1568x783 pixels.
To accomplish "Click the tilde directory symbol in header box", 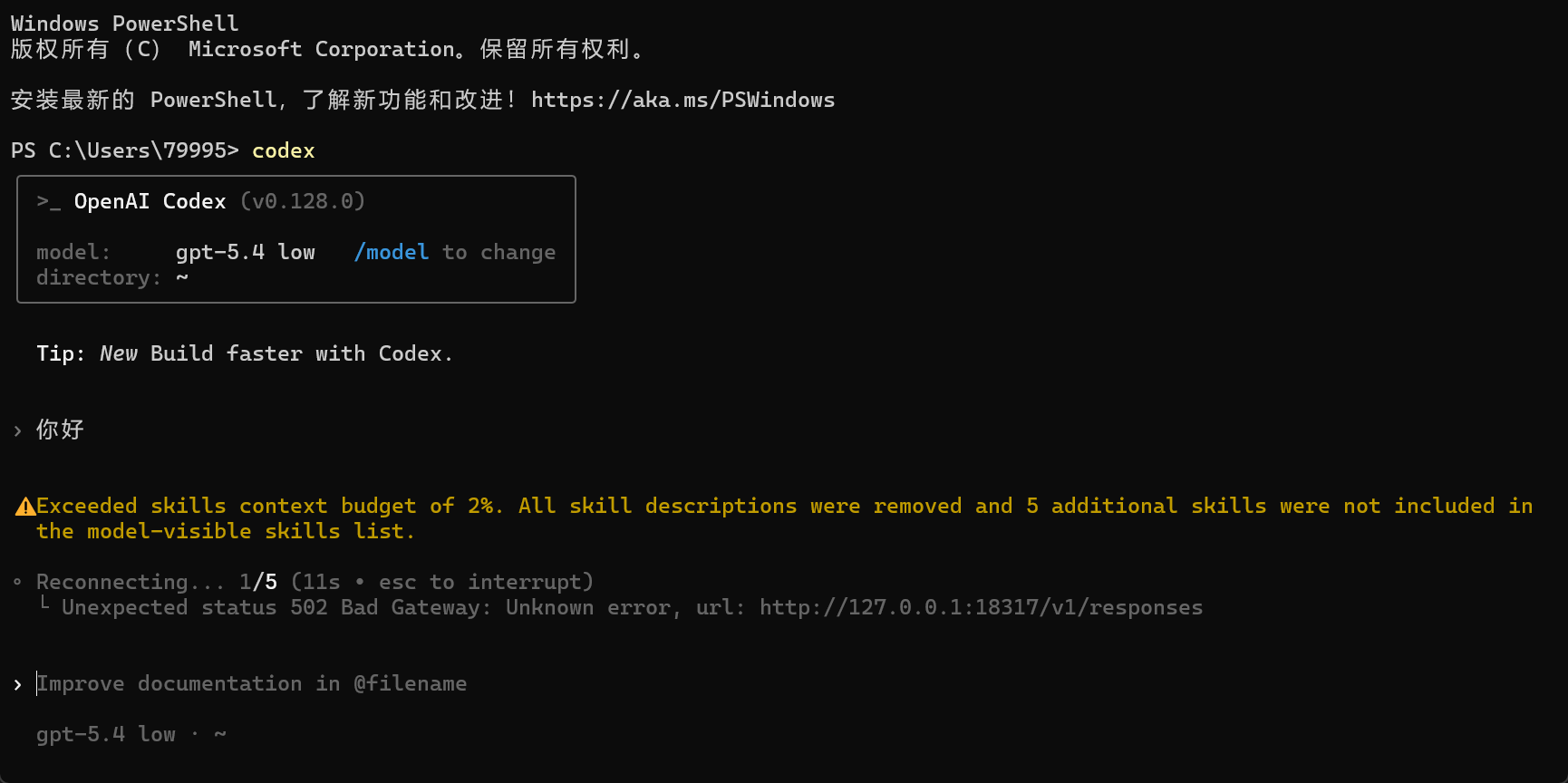I will click(x=182, y=277).
